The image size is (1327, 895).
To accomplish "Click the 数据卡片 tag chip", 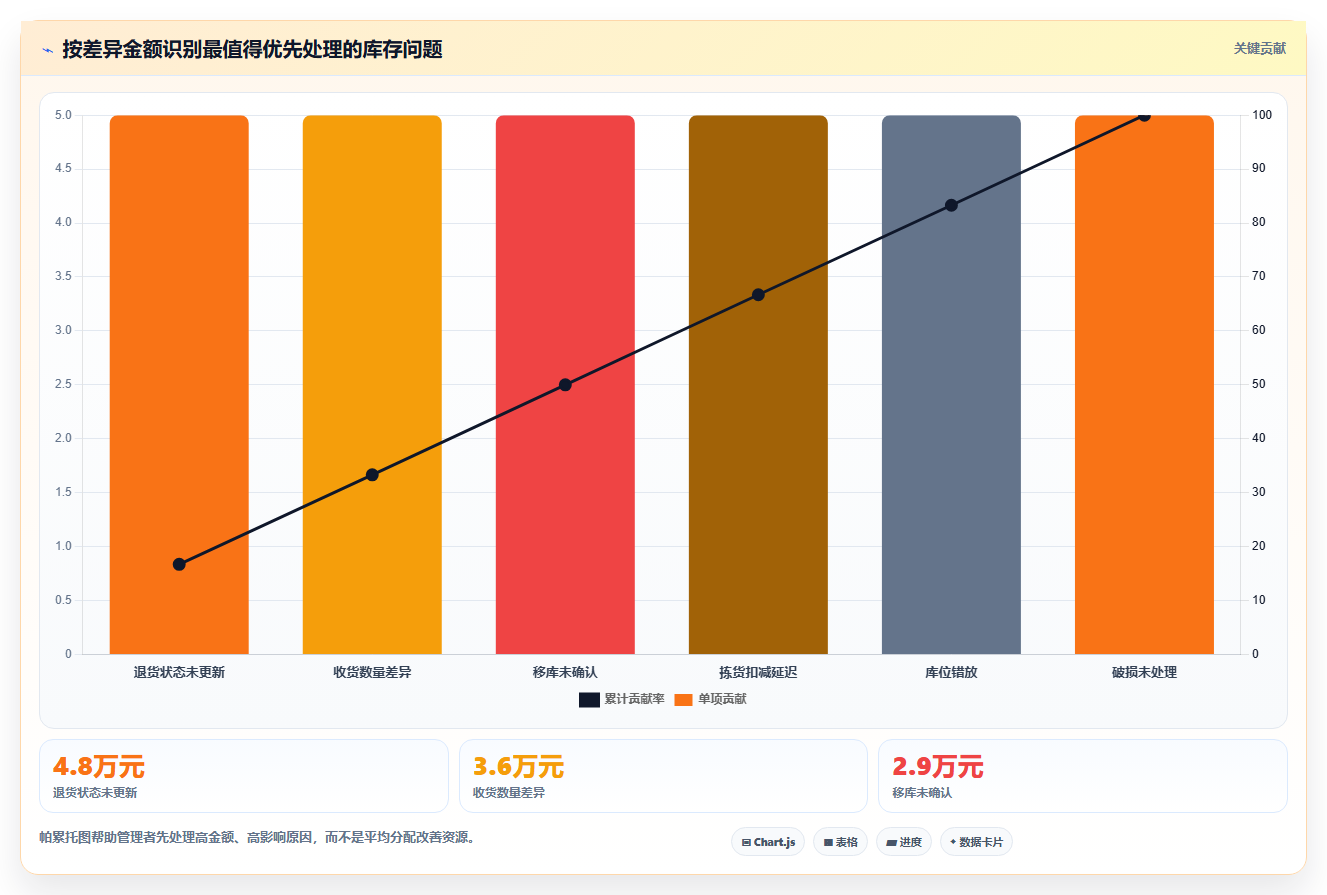I will pyautogui.click(x=976, y=842).
